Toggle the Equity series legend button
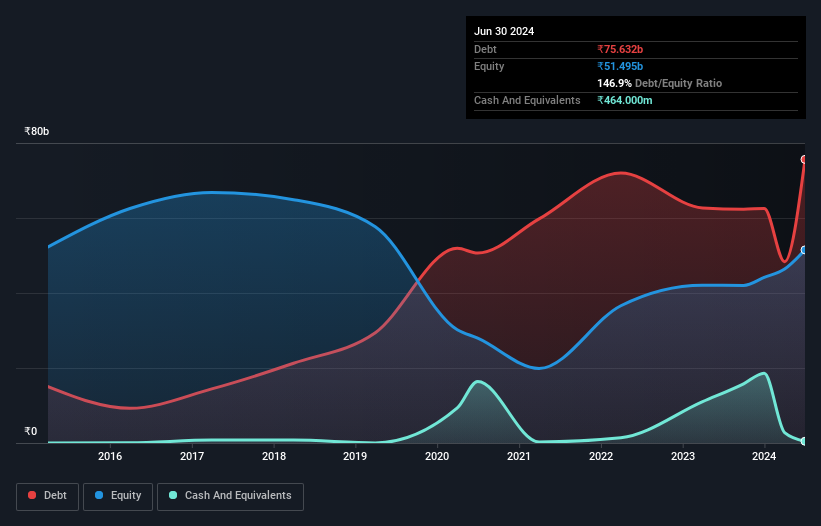The width and height of the screenshot is (821, 526). [x=118, y=496]
